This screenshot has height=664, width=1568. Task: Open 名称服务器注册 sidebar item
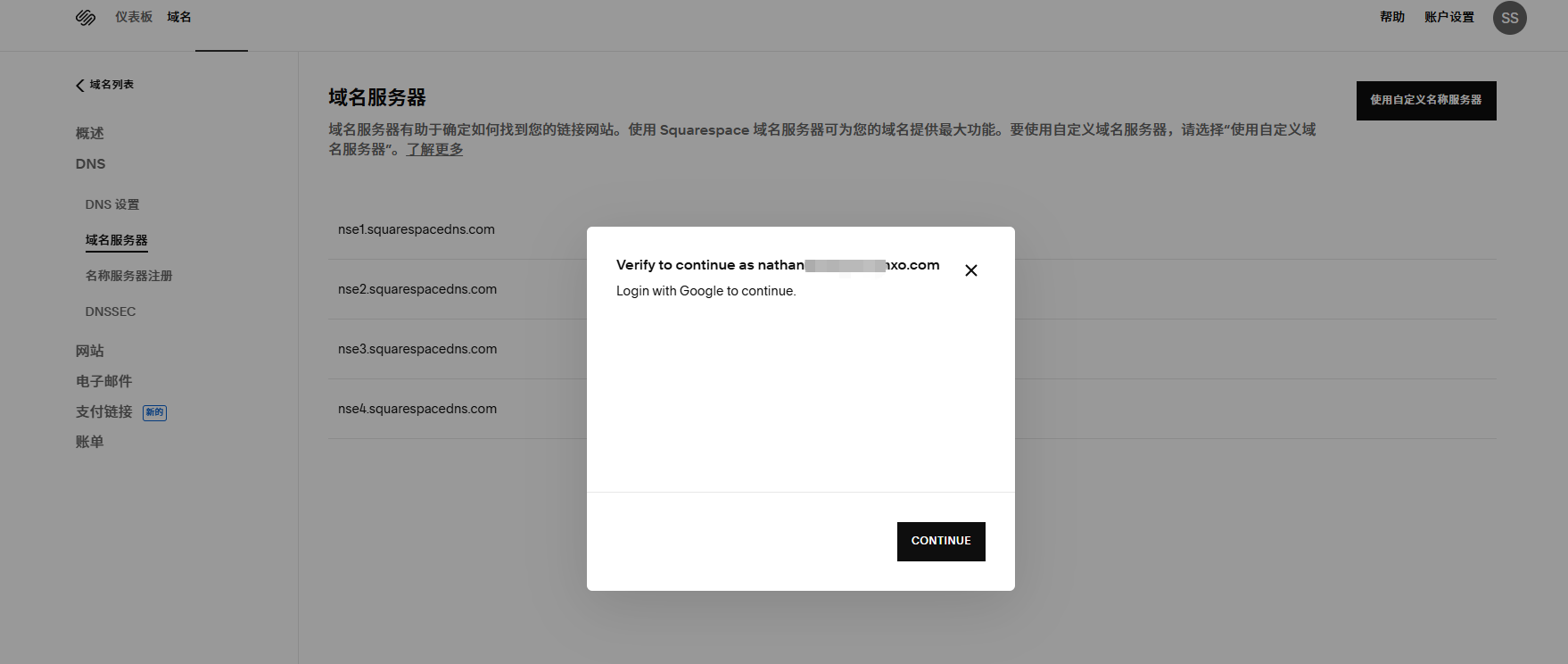129,276
